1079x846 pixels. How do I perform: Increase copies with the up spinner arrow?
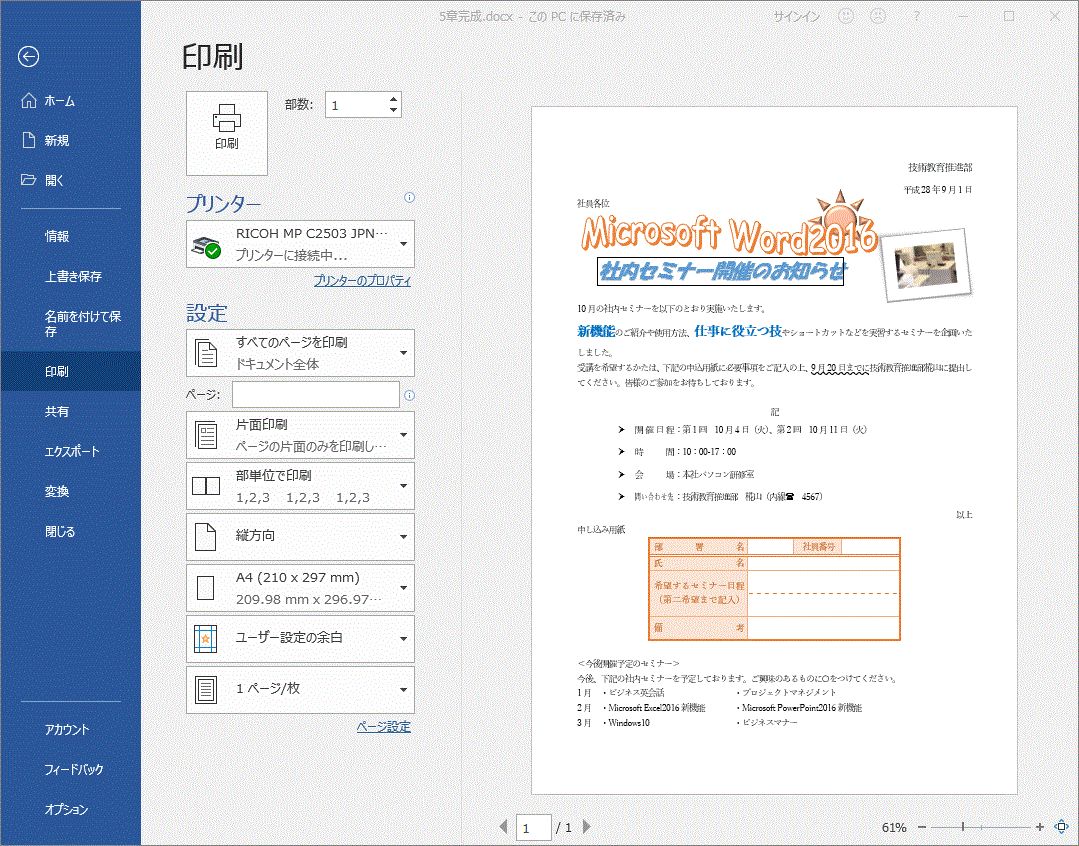pos(393,98)
